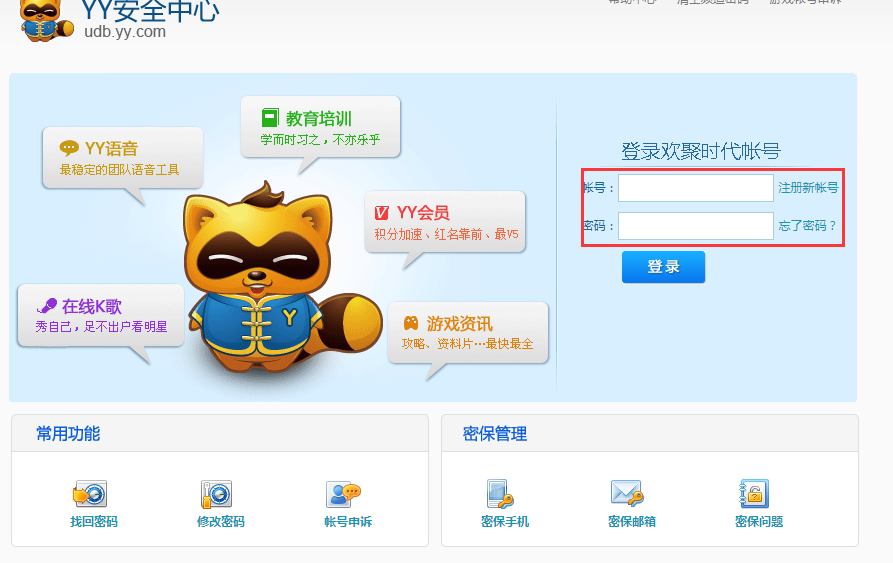Screen dimensions: 893x563
Task: Click the chat bubble icon beside YY语音
Action: pyautogui.click(x=69, y=149)
